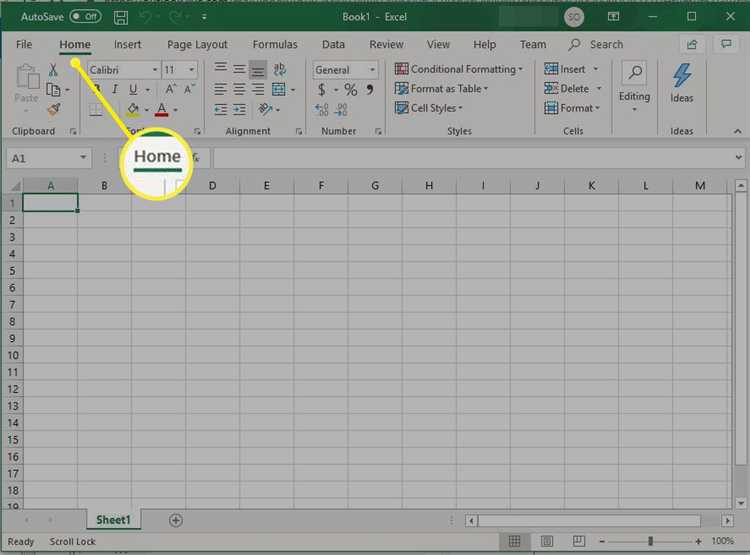Switch to the Formulas tab
This screenshot has height=555, width=750.
[x=275, y=44]
